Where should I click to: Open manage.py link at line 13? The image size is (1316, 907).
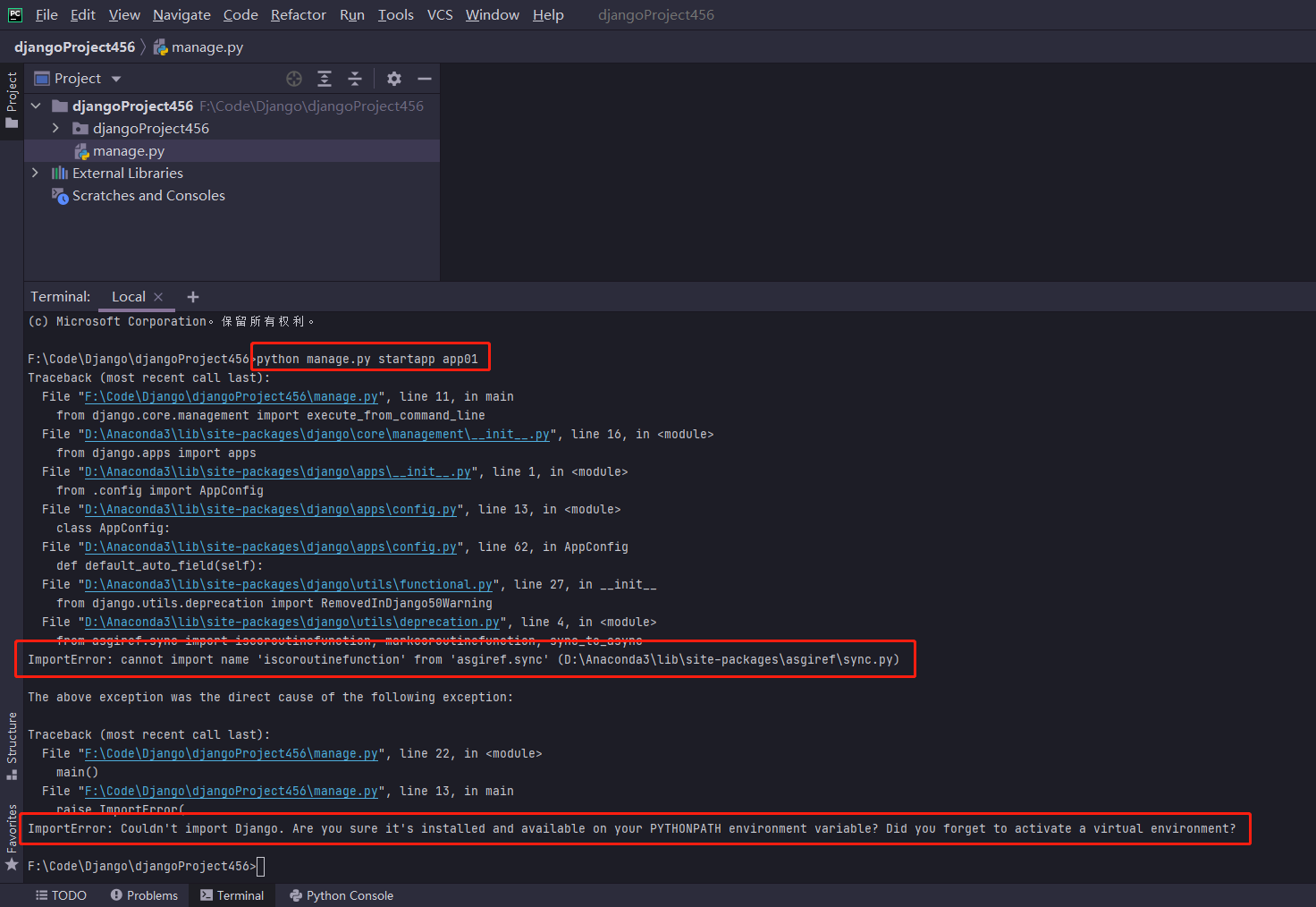(232, 791)
